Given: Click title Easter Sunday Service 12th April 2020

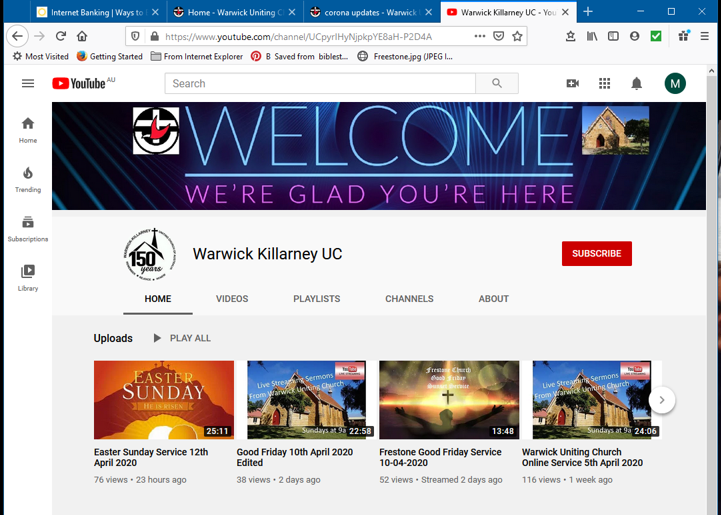Looking at the screenshot, I should [x=151, y=458].
